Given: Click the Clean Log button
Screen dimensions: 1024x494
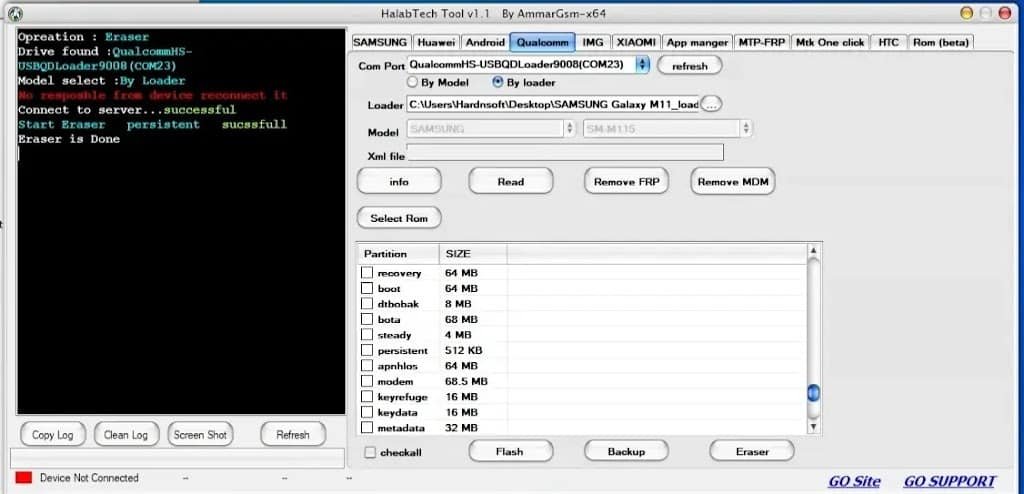Looking at the screenshot, I should [x=126, y=435].
